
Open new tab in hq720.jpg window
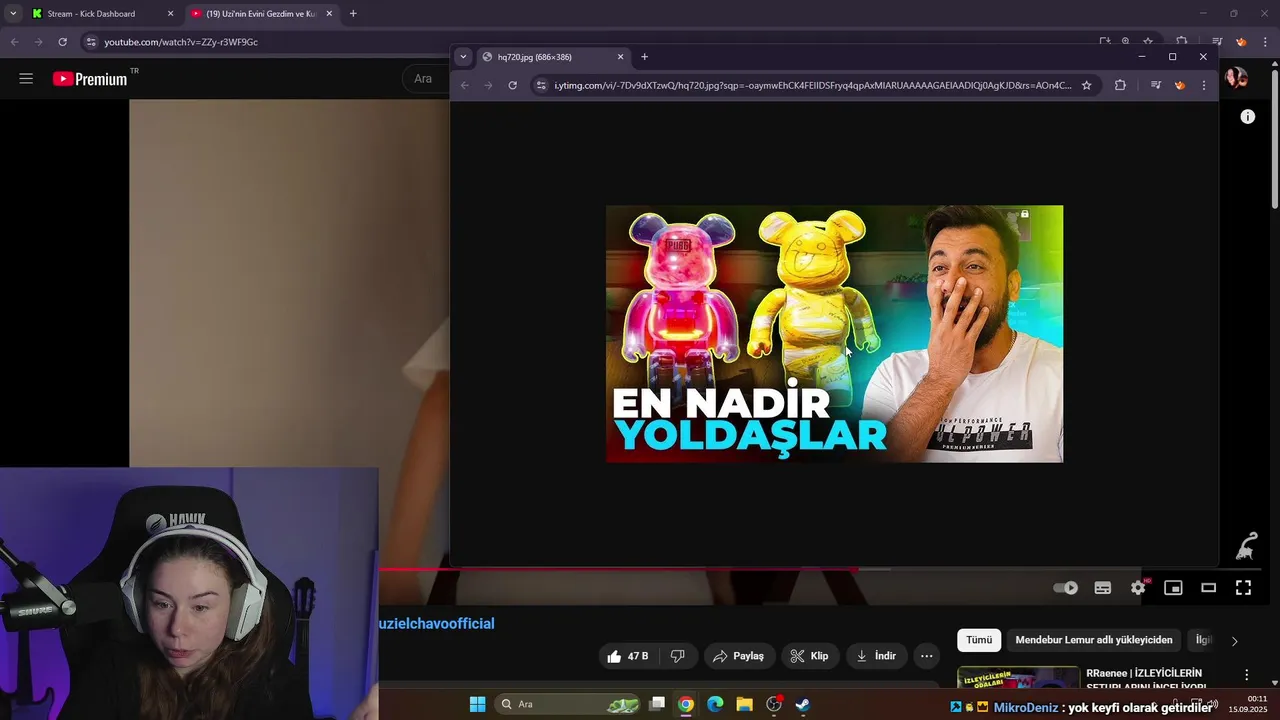click(644, 57)
